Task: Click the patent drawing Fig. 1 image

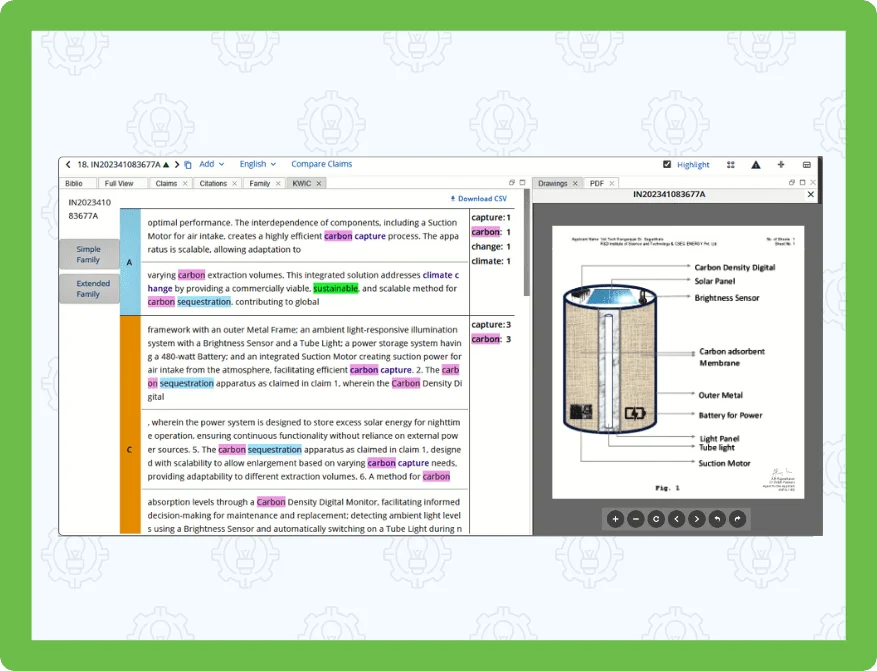Action: pyautogui.click(x=678, y=362)
